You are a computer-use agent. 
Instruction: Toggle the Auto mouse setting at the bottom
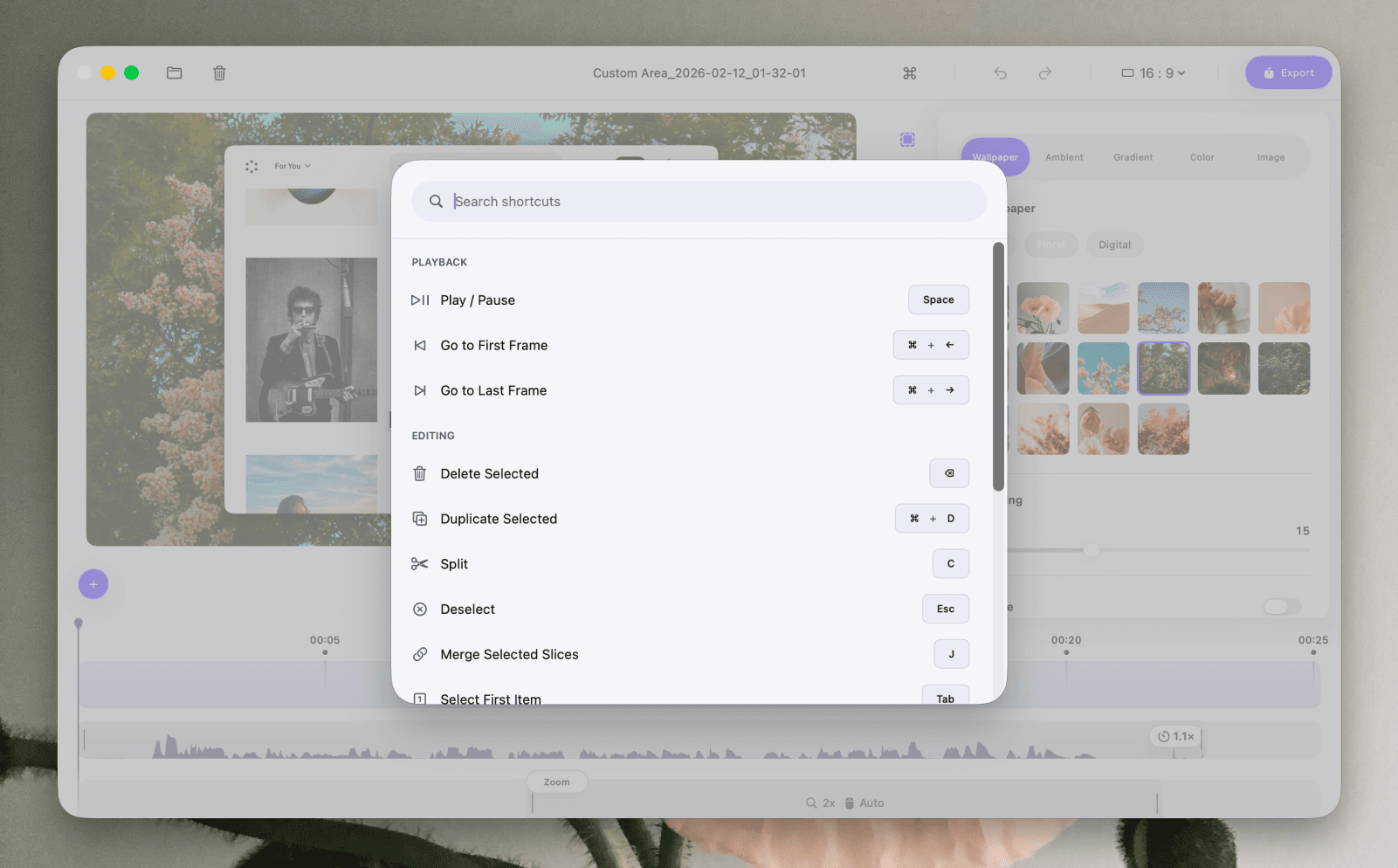tap(865, 803)
